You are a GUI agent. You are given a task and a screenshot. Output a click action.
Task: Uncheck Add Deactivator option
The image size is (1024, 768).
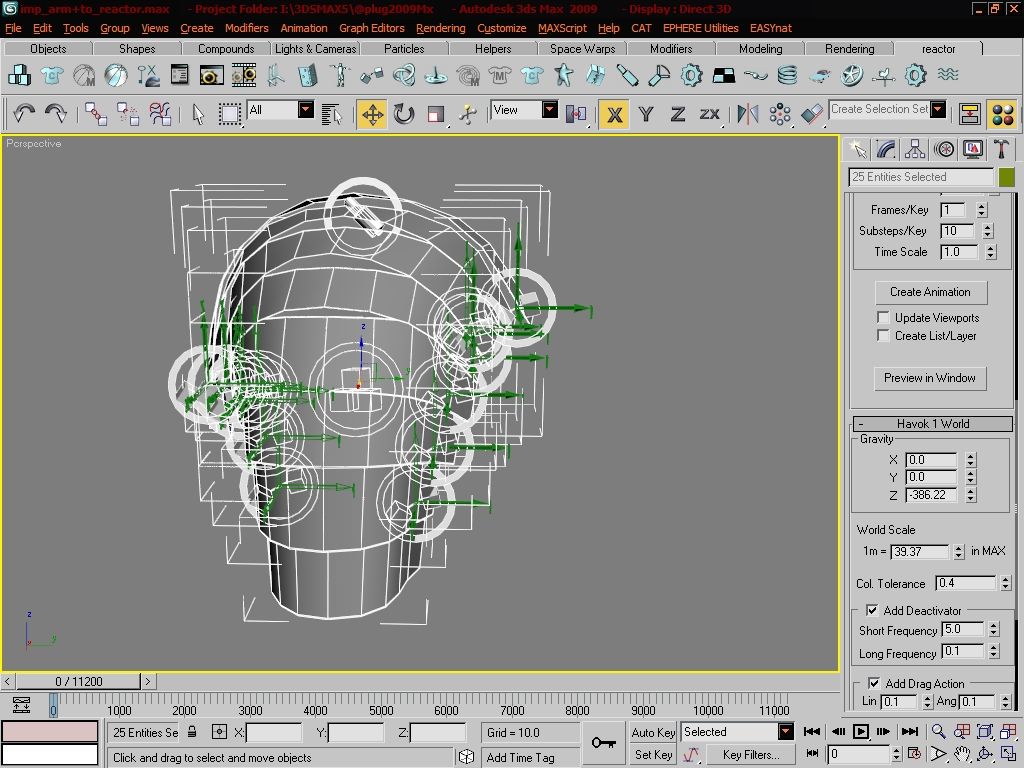(872, 611)
